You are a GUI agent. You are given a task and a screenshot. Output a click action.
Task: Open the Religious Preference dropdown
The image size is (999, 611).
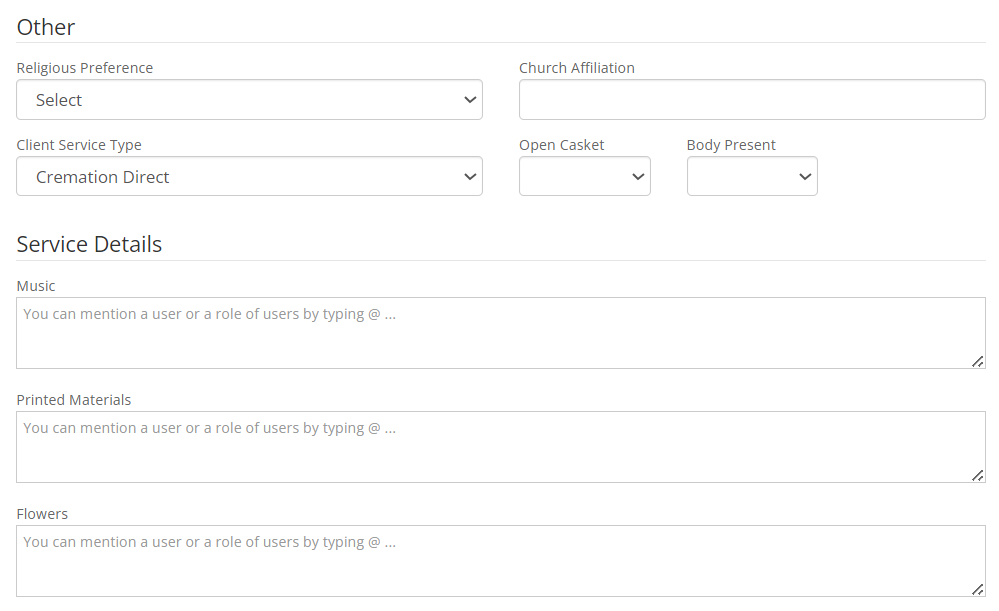(249, 99)
